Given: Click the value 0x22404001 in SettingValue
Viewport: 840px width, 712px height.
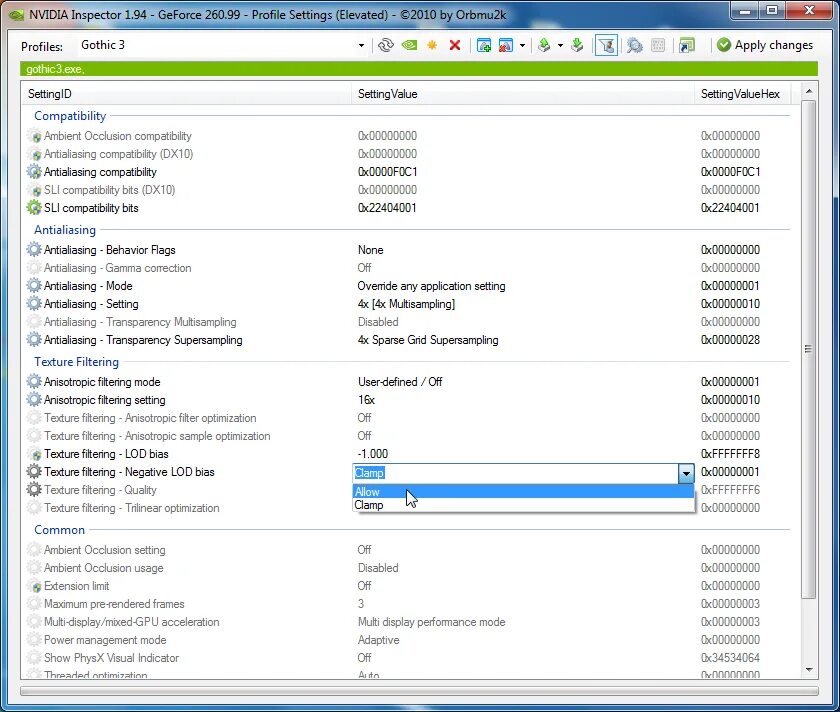Looking at the screenshot, I should coord(387,208).
